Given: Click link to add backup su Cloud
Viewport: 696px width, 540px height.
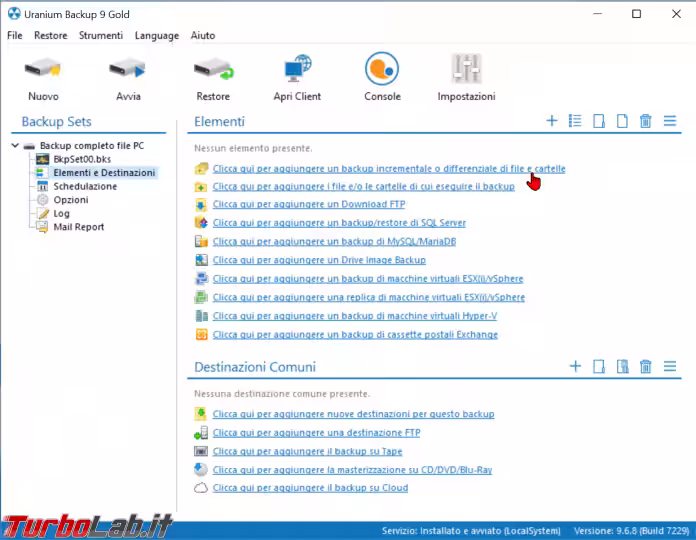Looking at the screenshot, I should (310, 488).
